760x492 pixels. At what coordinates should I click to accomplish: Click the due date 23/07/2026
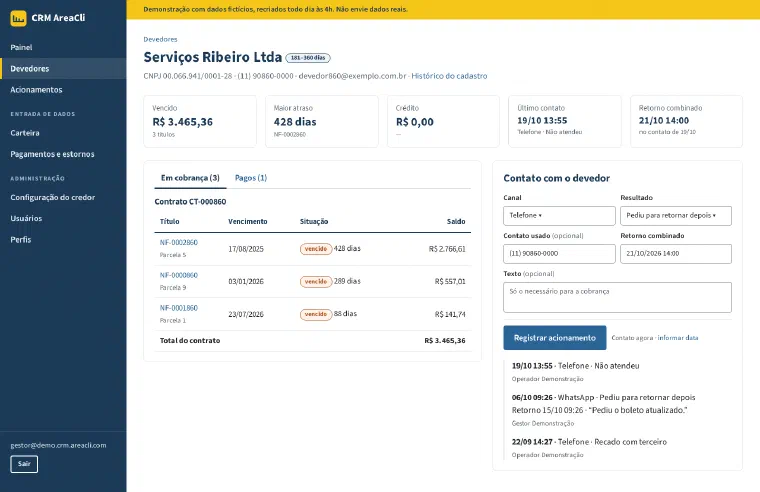click(x=246, y=315)
